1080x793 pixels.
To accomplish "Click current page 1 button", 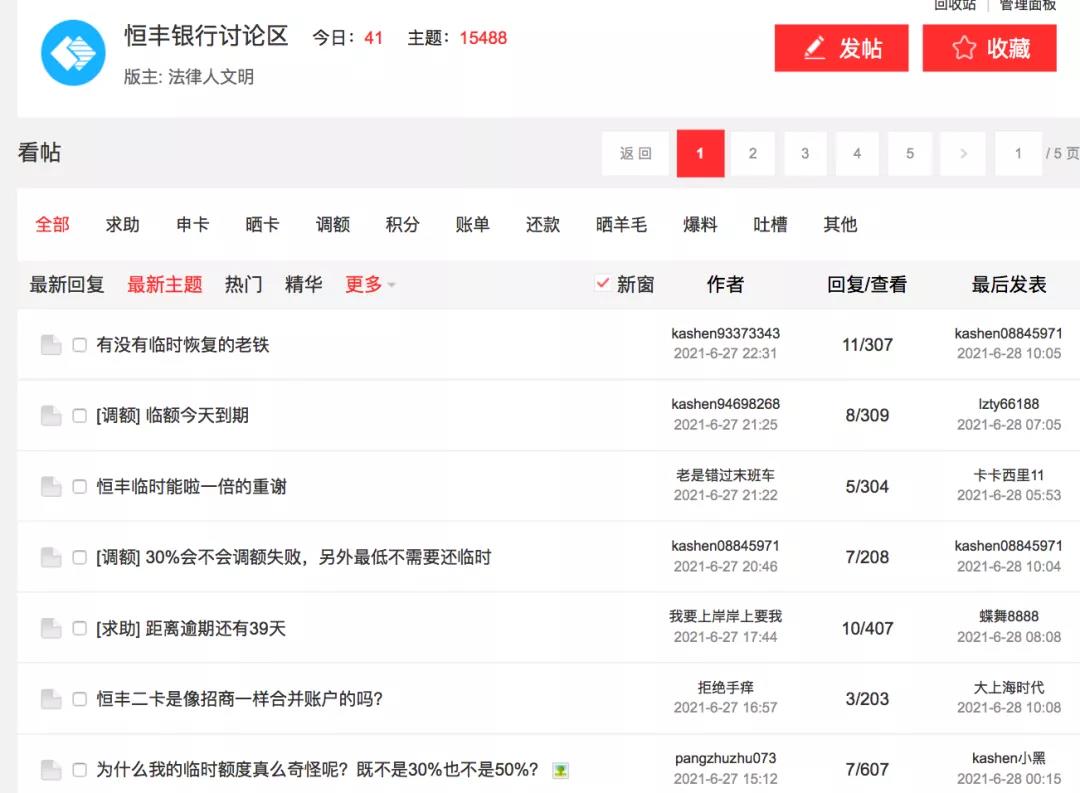I will 700,154.
